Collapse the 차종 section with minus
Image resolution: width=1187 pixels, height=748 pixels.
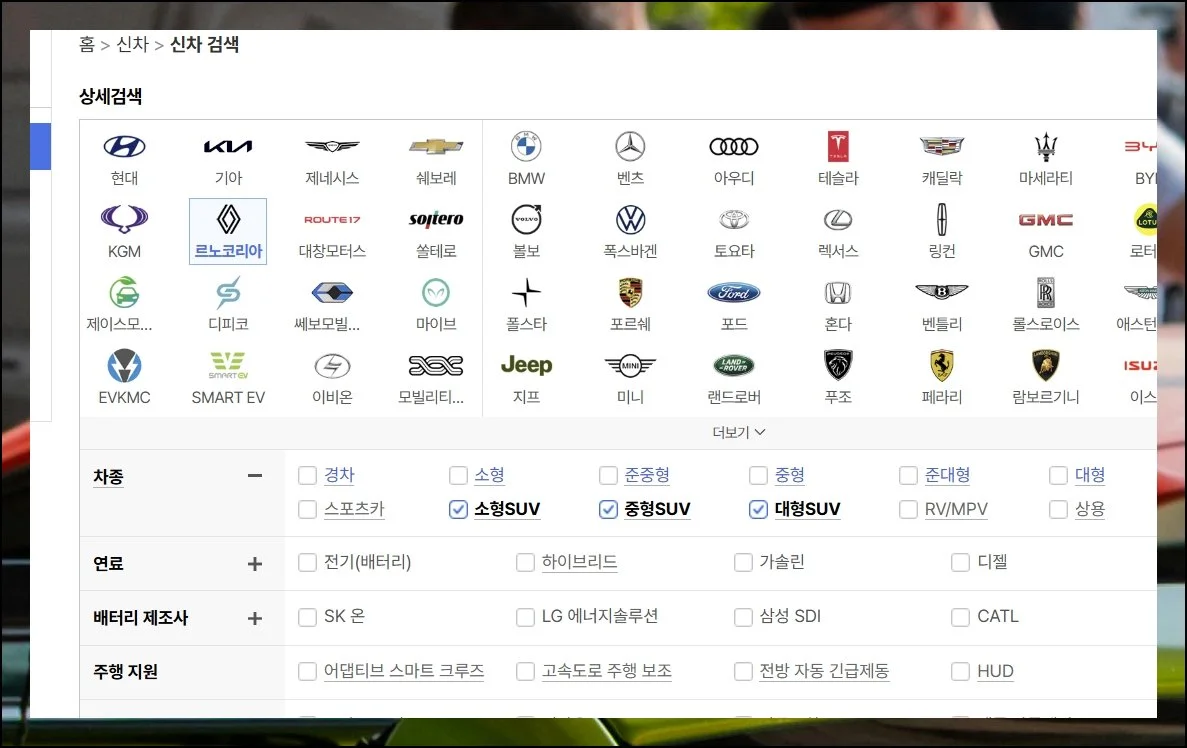click(255, 476)
